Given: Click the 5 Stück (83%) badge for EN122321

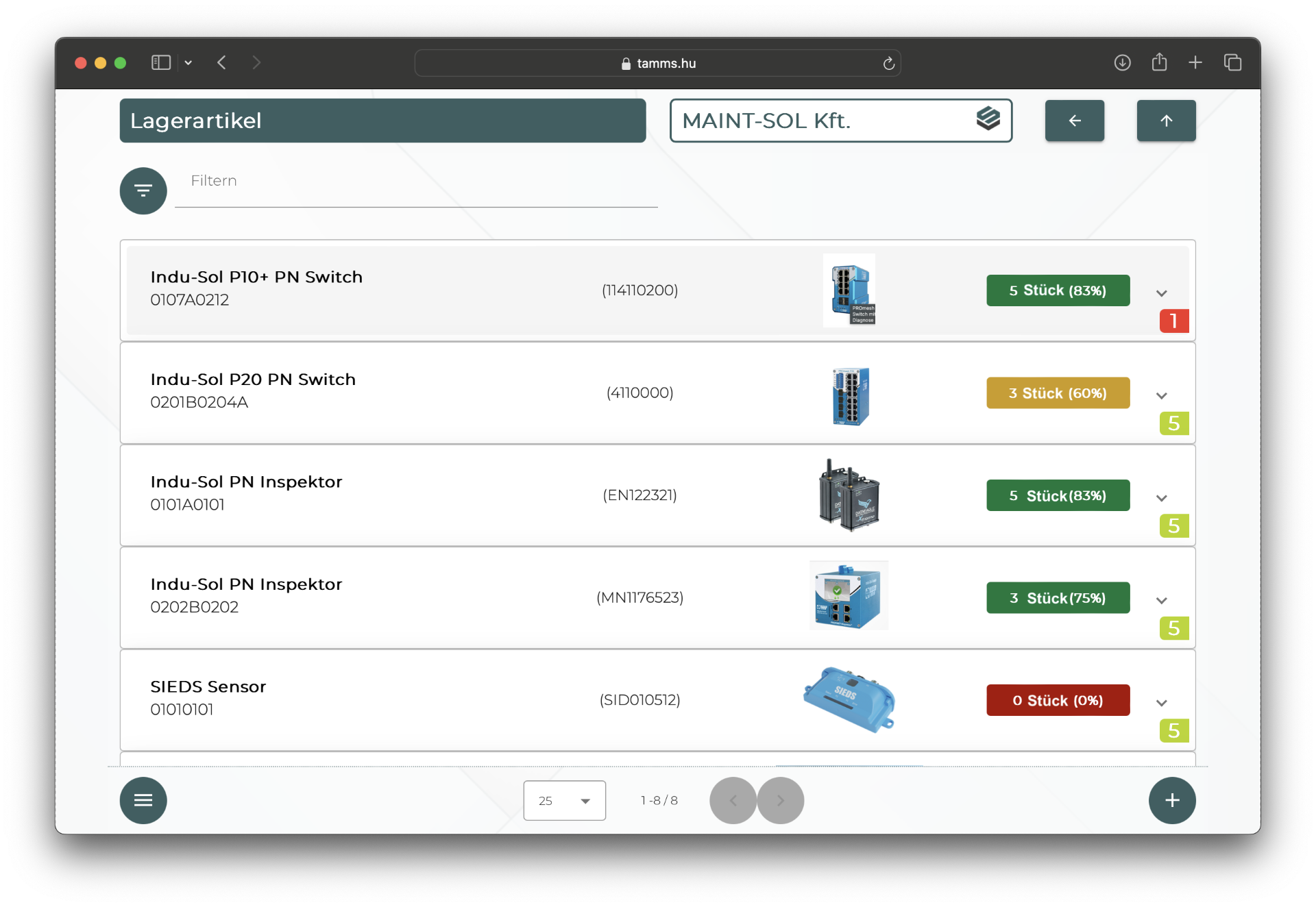Looking at the screenshot, I should [1058, 495].
